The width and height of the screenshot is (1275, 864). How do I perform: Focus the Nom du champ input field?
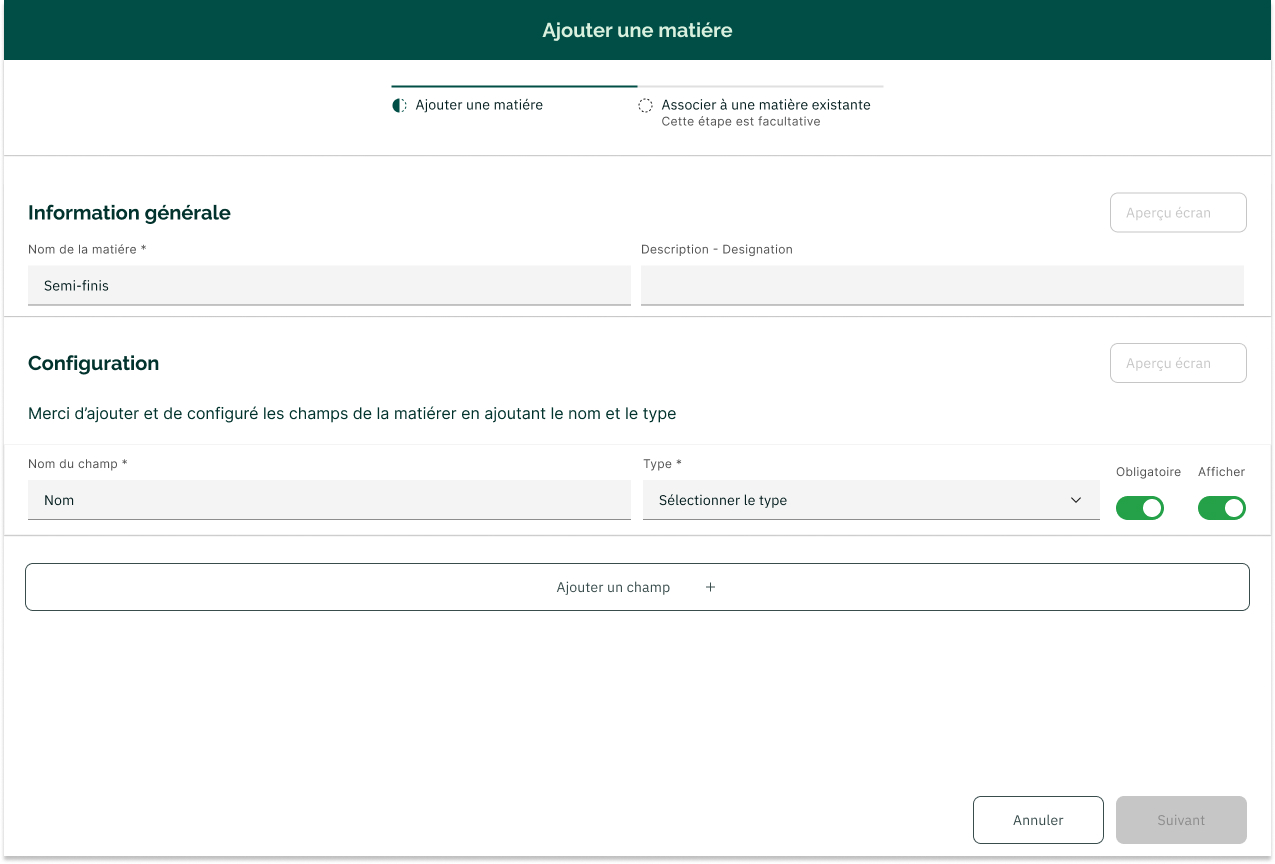[x=329, y=500]
